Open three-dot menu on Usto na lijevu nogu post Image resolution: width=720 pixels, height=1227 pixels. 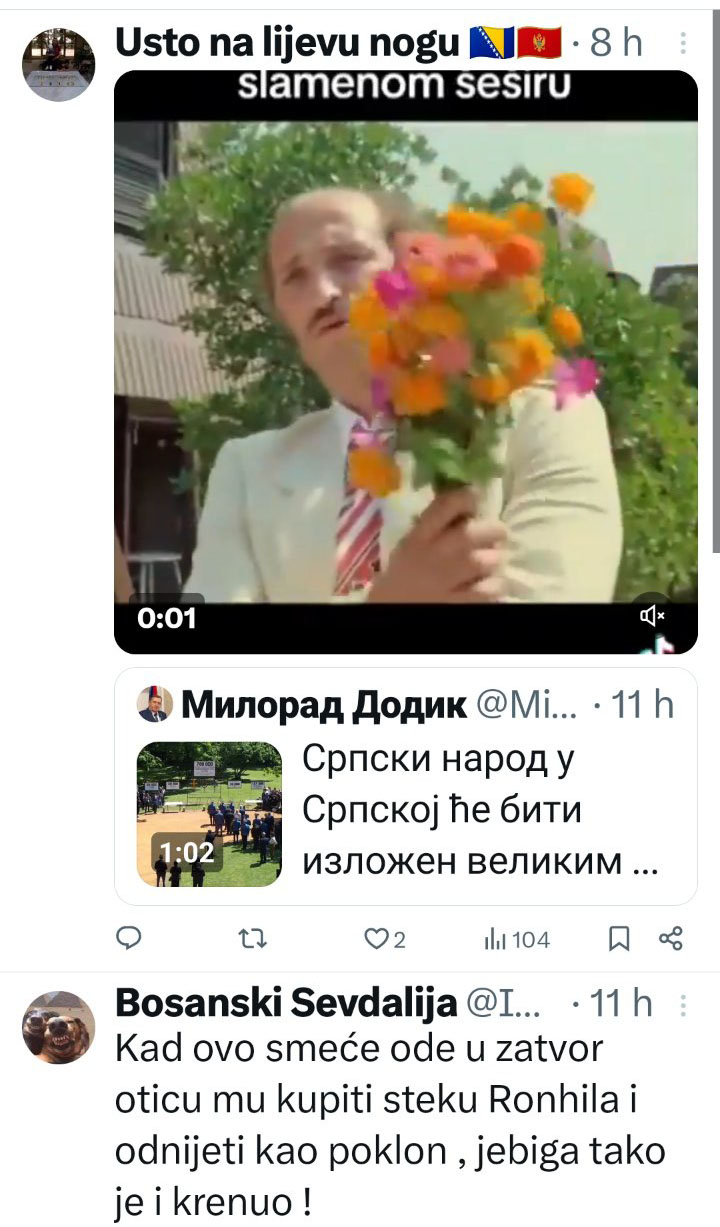(683, 43)
